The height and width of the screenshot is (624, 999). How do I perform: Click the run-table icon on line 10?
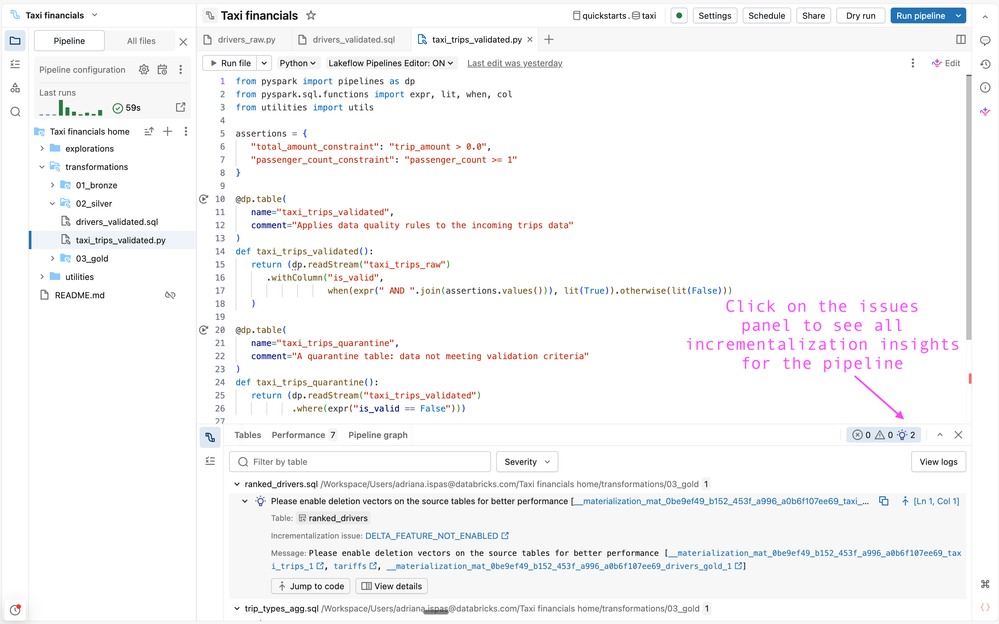coord(204,199)
